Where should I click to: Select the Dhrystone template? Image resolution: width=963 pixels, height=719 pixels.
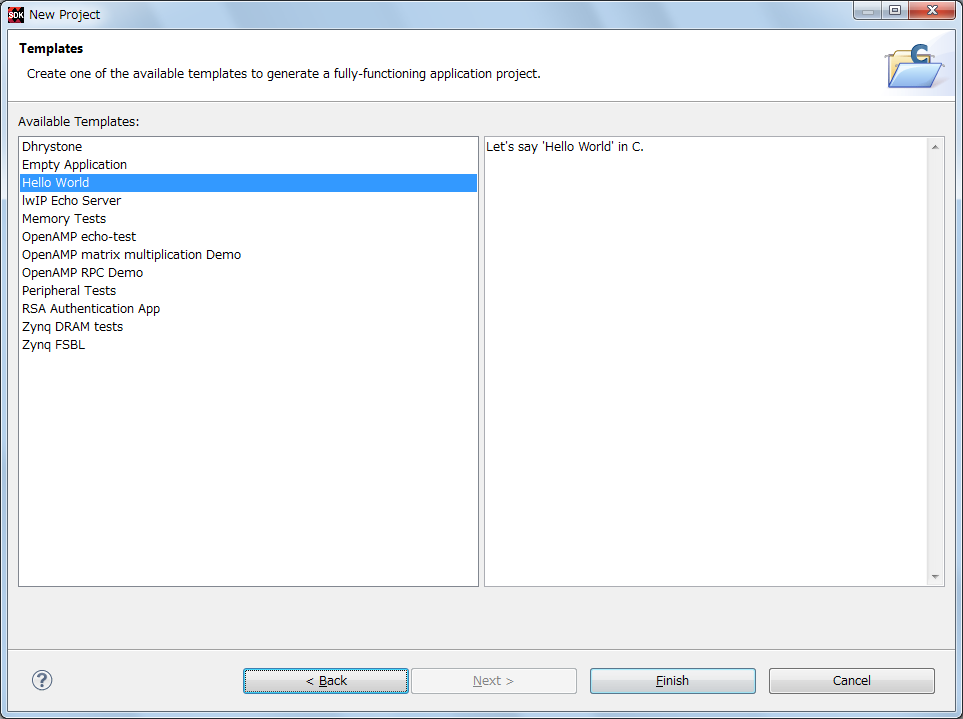pos(52,147)
